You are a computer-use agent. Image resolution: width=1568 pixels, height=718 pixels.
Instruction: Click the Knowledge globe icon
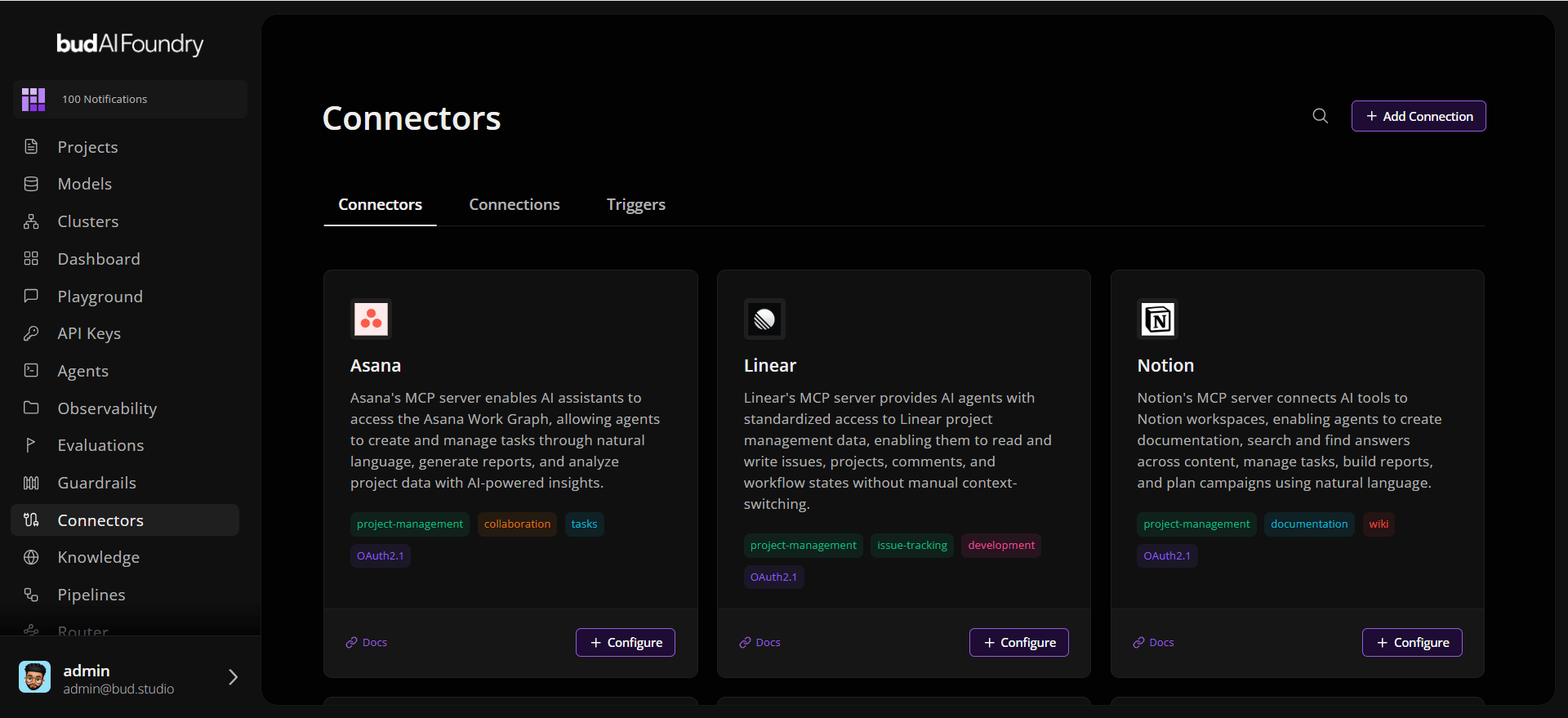point(31,557)
